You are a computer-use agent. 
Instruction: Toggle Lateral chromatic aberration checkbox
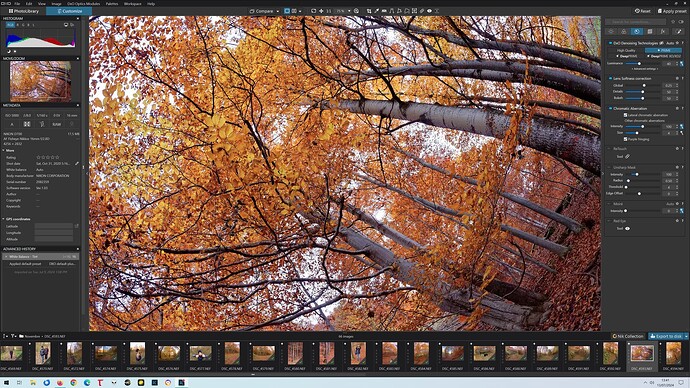pos(625,115)
